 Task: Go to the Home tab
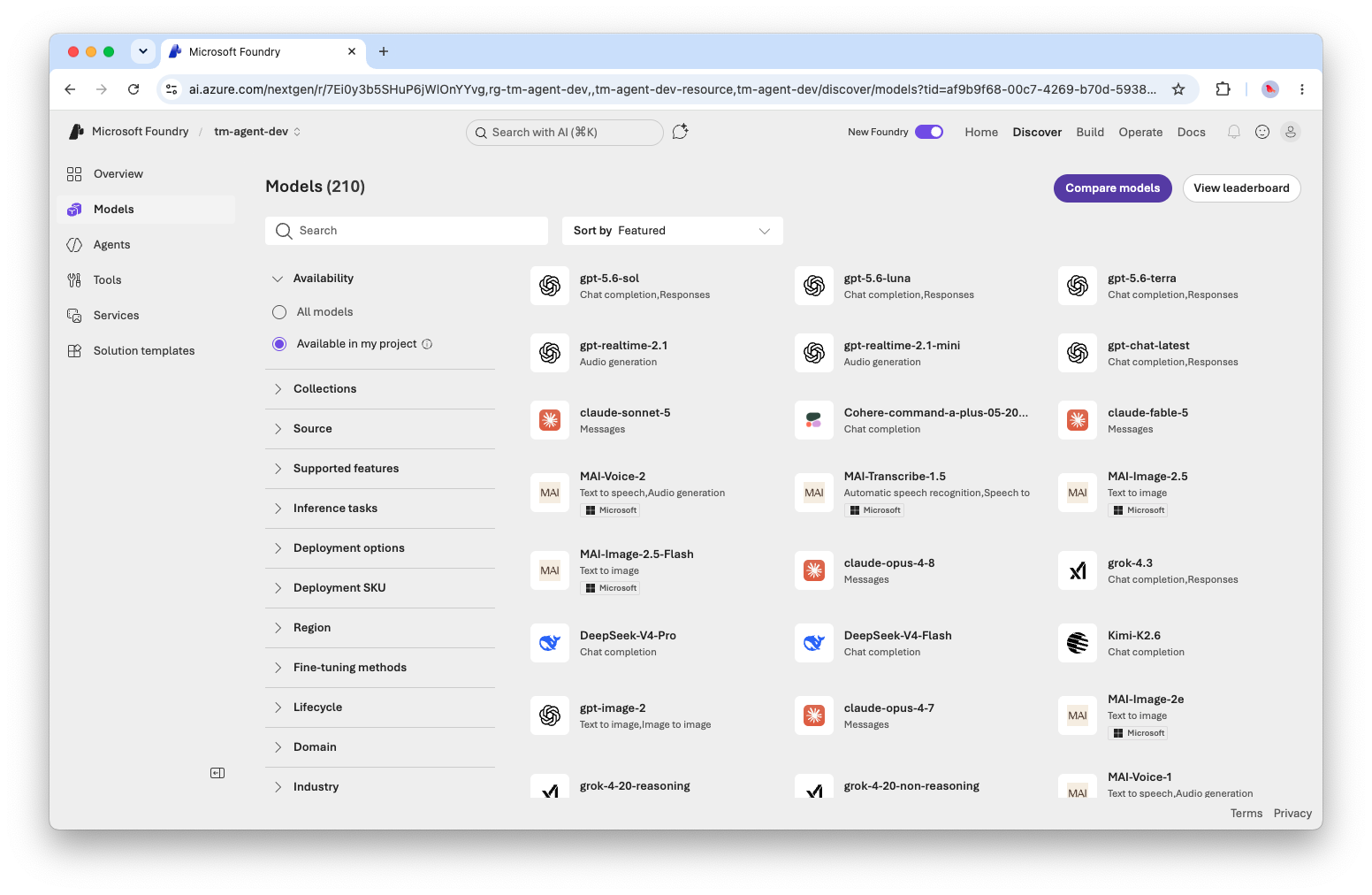(981, 132)
